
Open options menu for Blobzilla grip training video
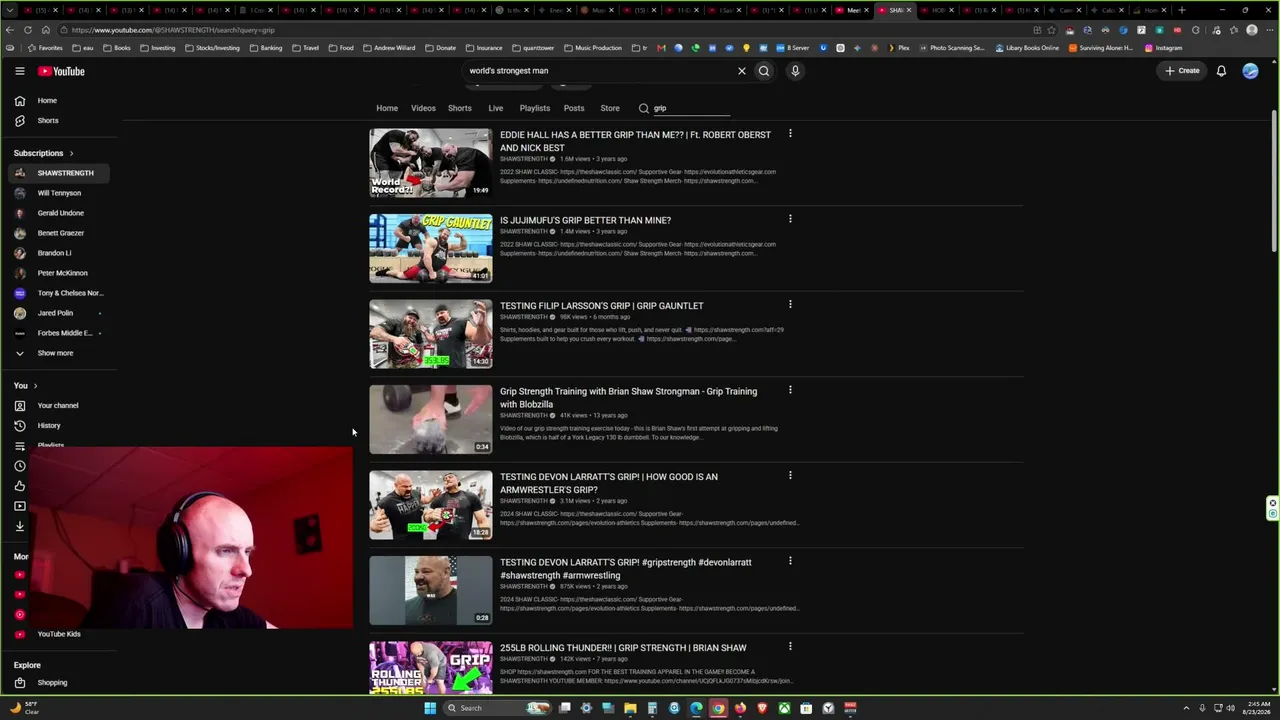790,390
